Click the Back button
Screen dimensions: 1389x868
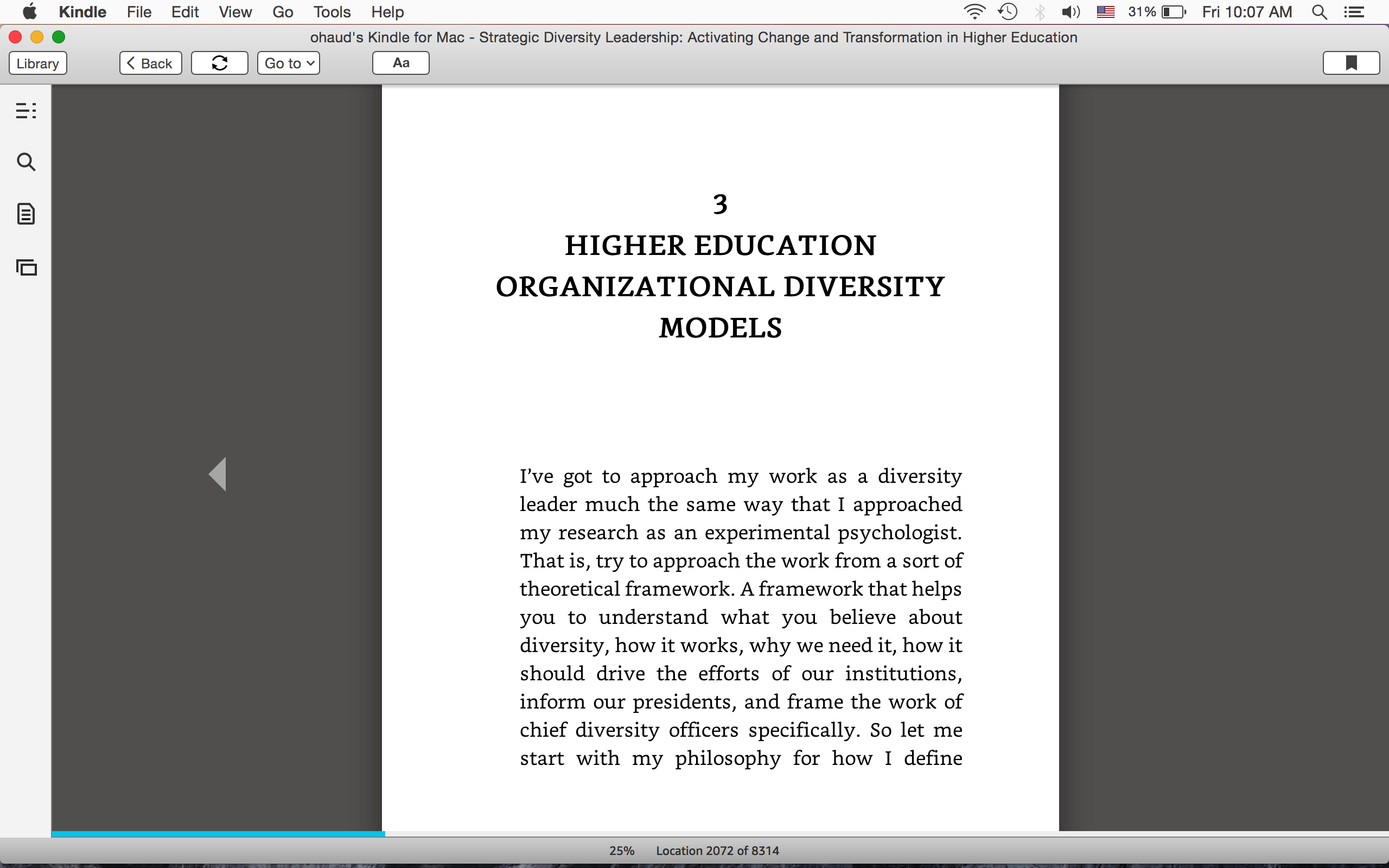coord(150,63)
